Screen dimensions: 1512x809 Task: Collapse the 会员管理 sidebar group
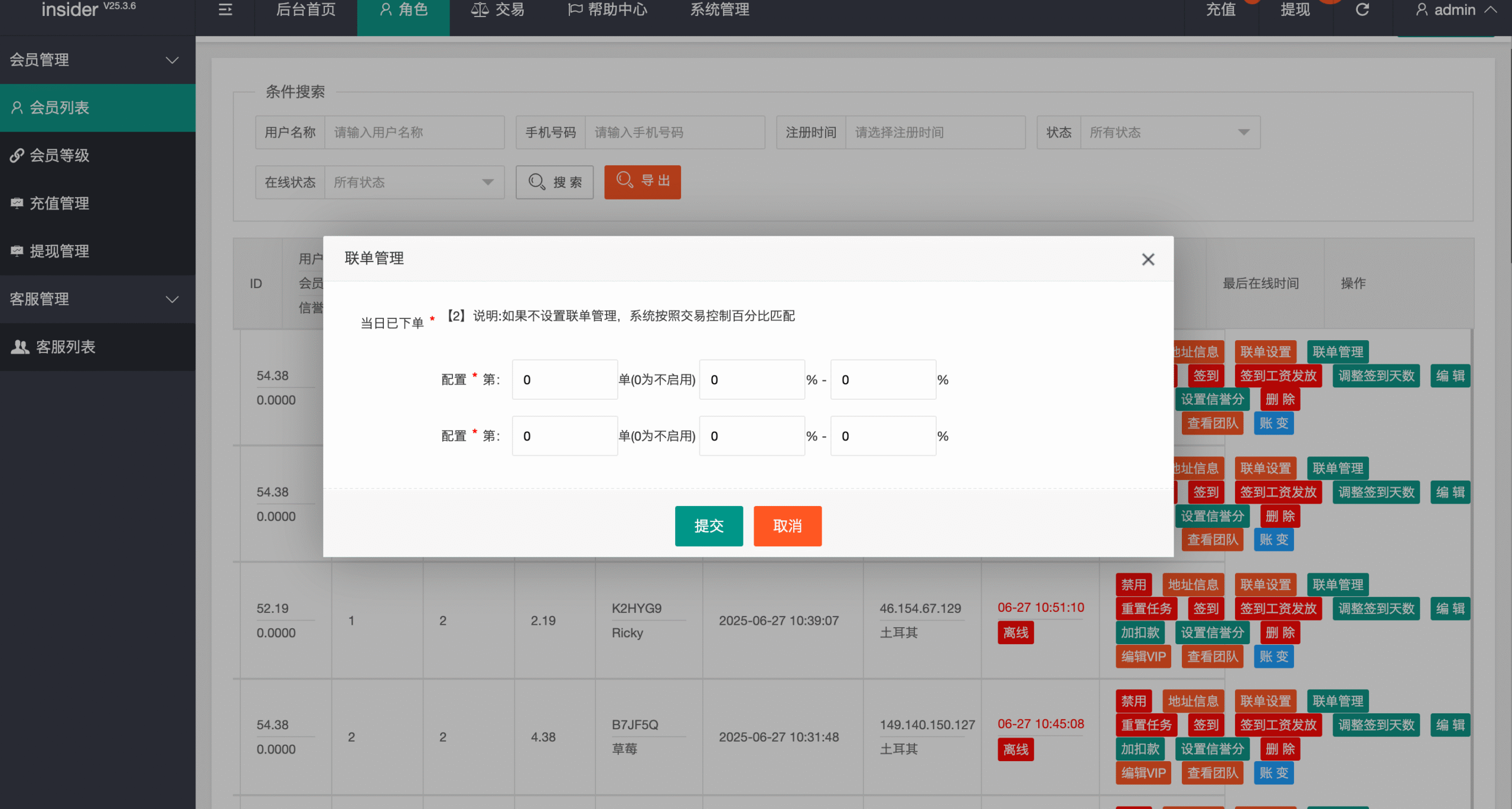97,60
